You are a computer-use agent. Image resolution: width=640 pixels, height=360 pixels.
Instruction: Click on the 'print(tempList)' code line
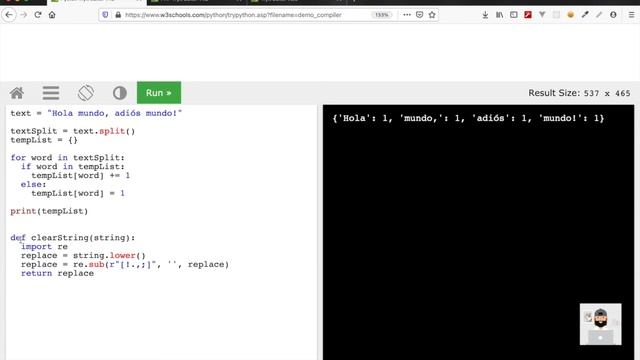[49, 211]
